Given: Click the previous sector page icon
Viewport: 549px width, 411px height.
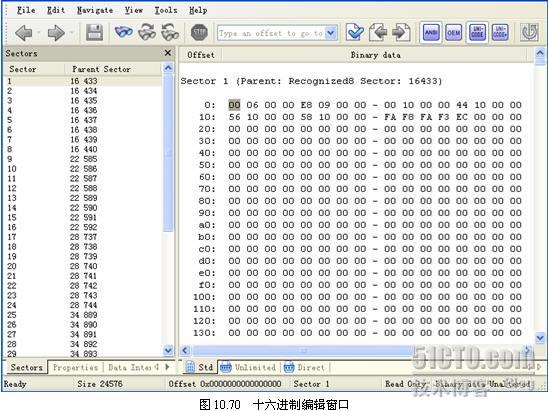Looking at the screenshot, I should tap(378, 33).
